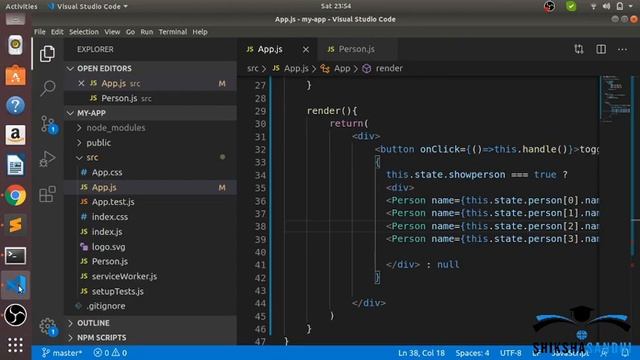Click the Open Changes compare icon
The width and height of the screenshot is (640, 360).
(579, 49)
